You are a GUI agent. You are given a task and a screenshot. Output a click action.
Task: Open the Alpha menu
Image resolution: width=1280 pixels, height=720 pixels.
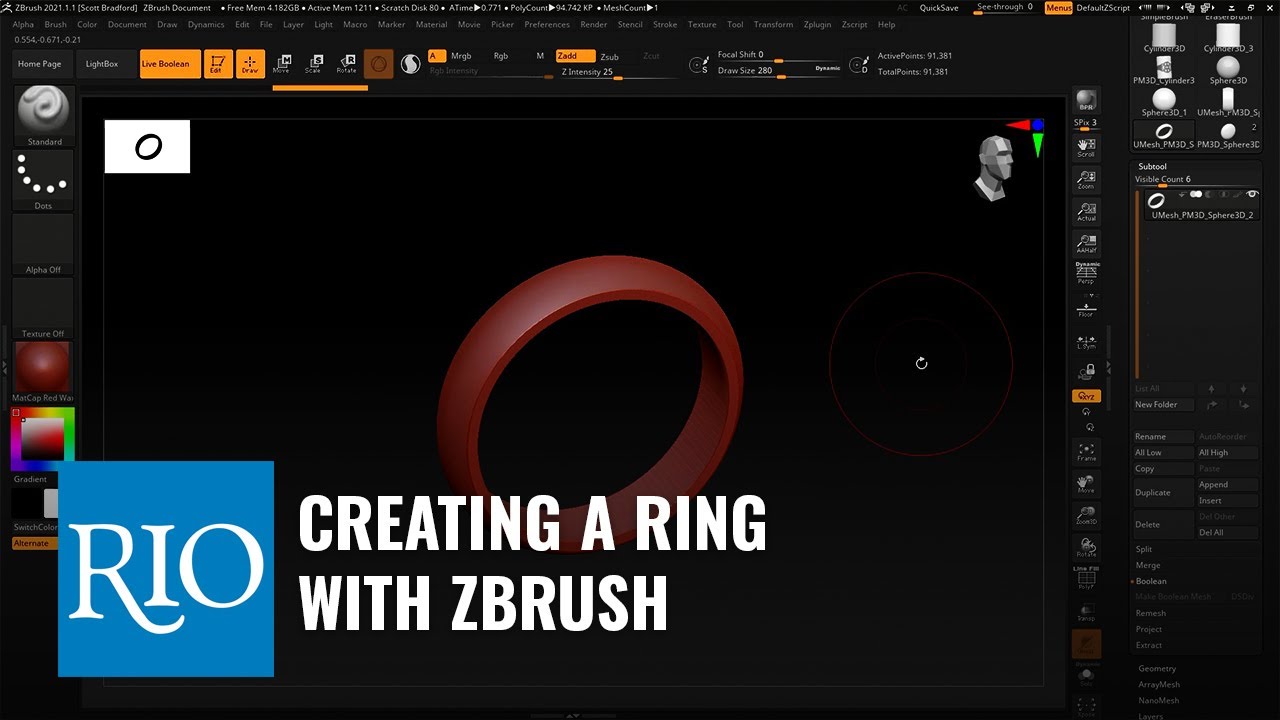click(x=23, y=24)
